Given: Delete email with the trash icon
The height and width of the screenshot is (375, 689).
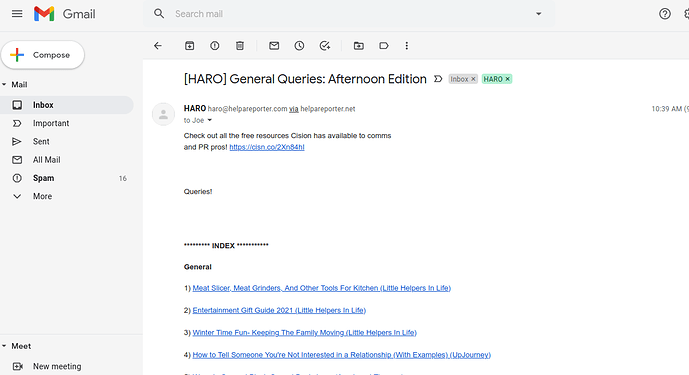Looking at the screenshot, I should [x=239, y=46].
